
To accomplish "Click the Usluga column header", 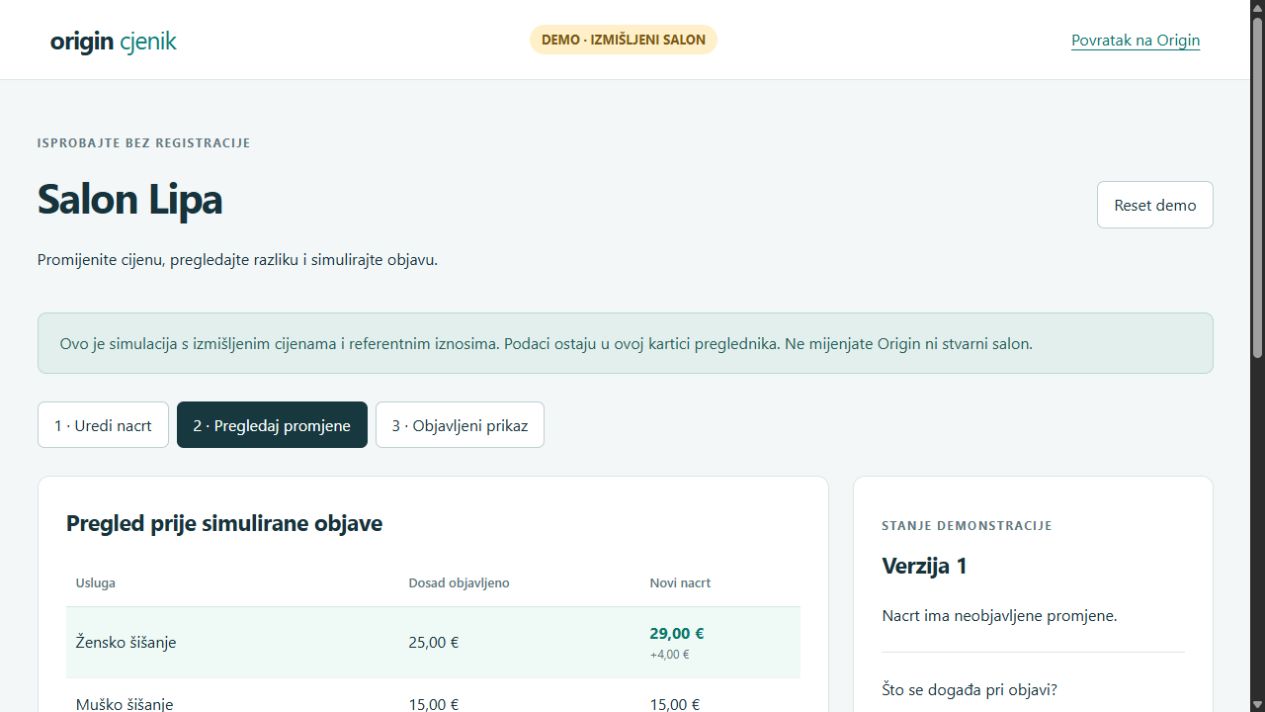I will (x=95, y=583).
